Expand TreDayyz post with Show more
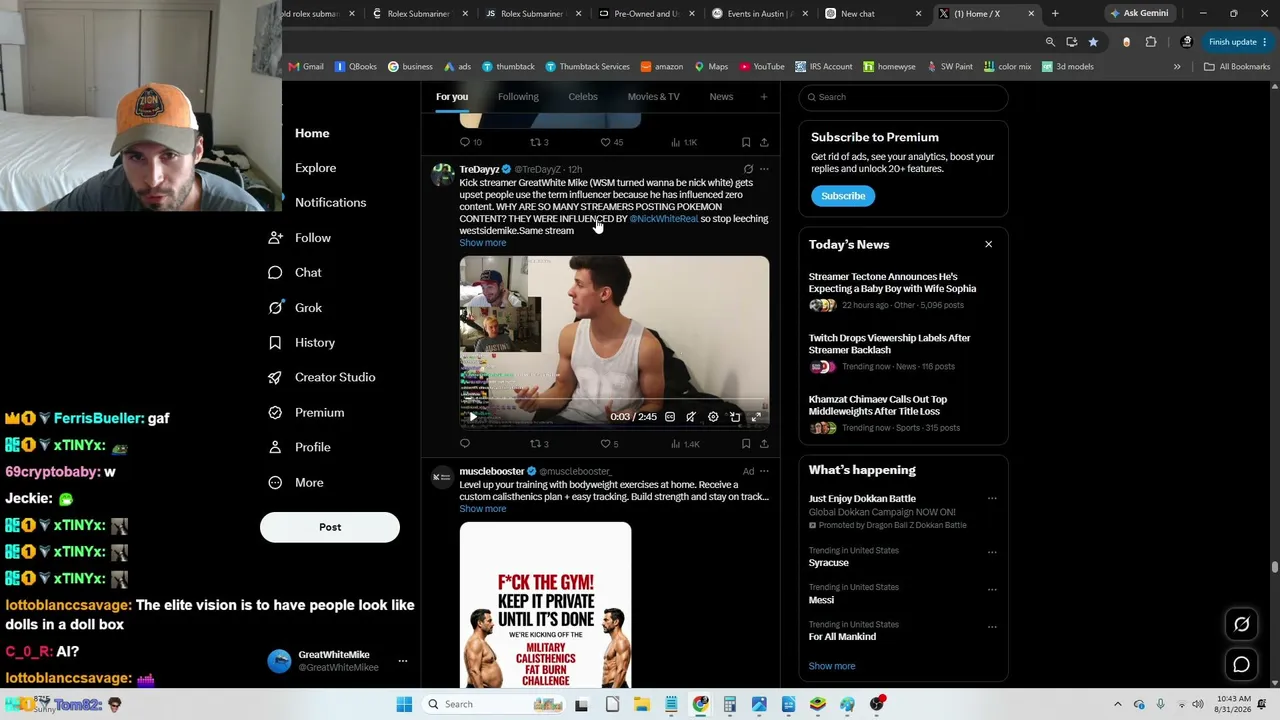 point(483,243)
